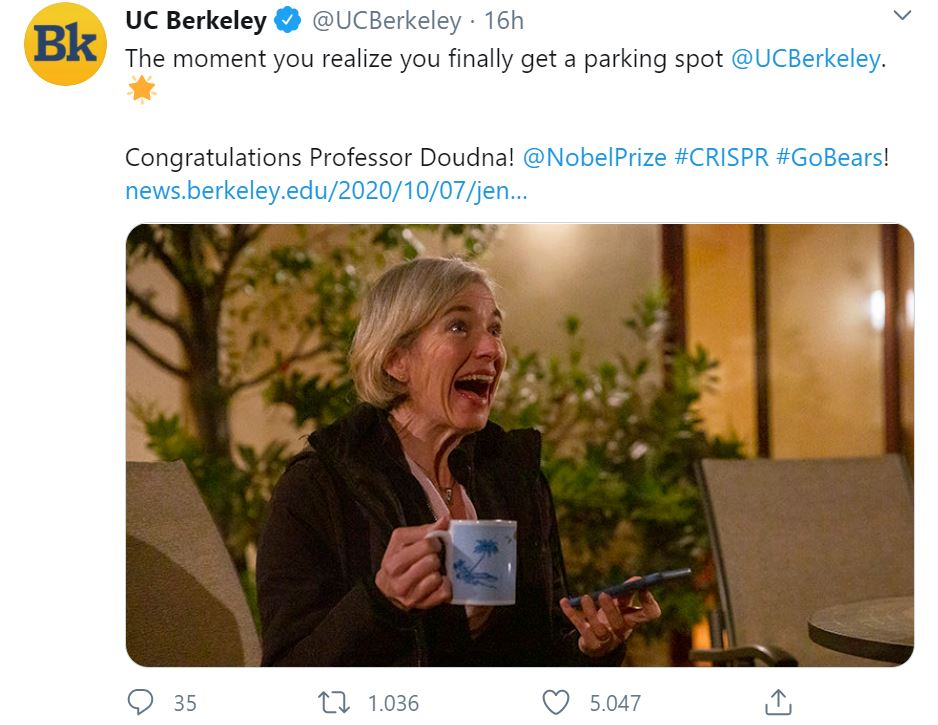Click the blue verified badge

pyautogui.click(x=288, y=20)
